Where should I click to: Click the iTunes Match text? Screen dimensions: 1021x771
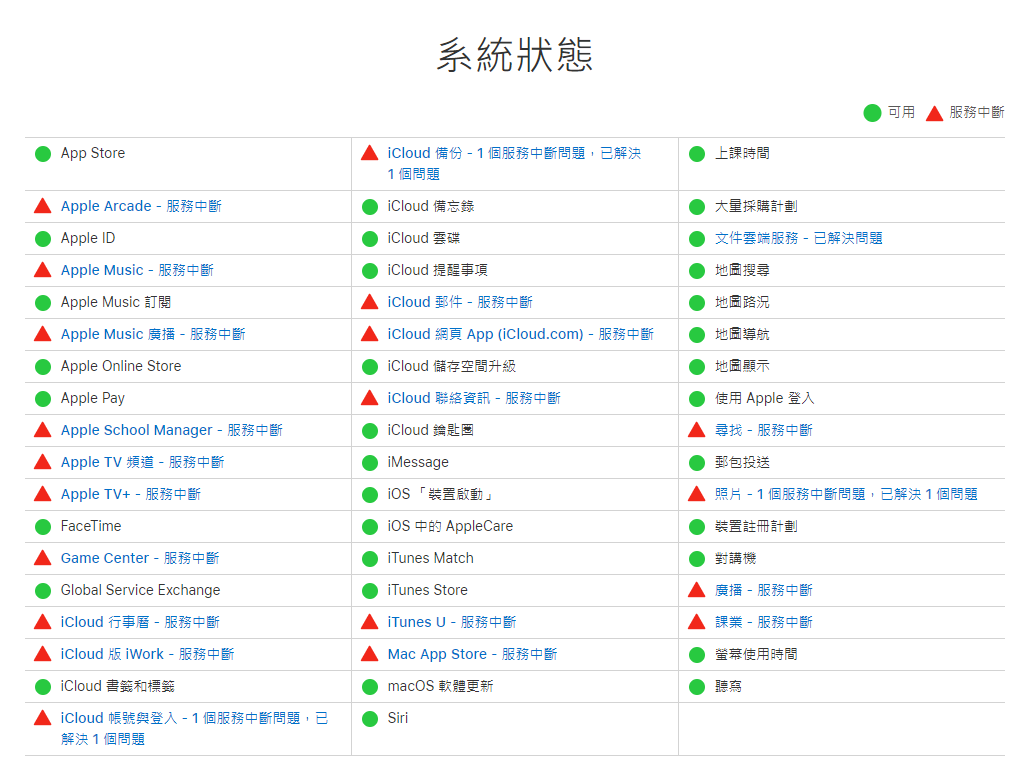(430, 558)
